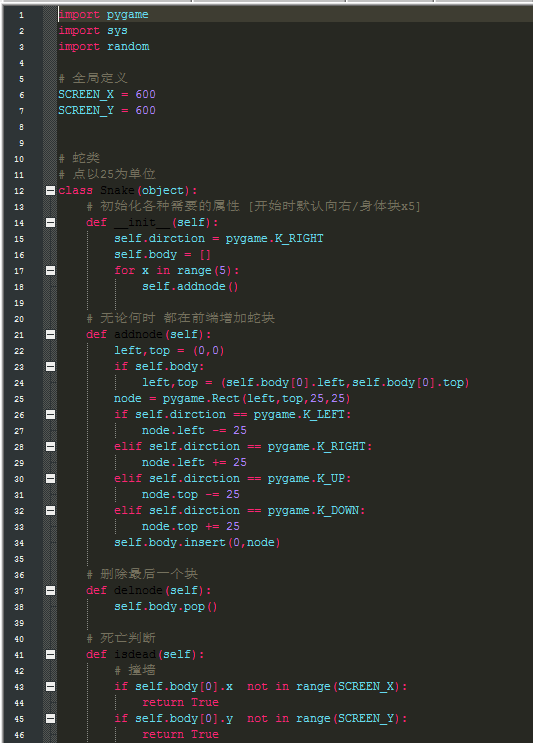533x743 pixels.
Task: Click line number 1 in the gutter
Action: coord(21,15)
